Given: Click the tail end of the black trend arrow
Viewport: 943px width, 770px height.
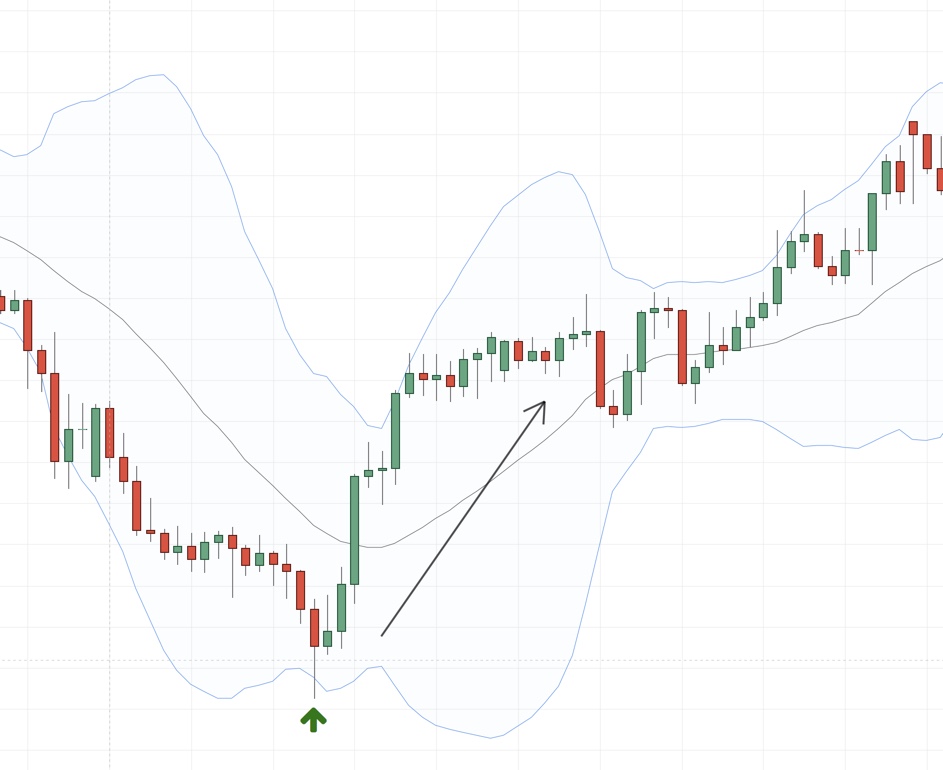Looking at the screenshot, I should point(383,634).
